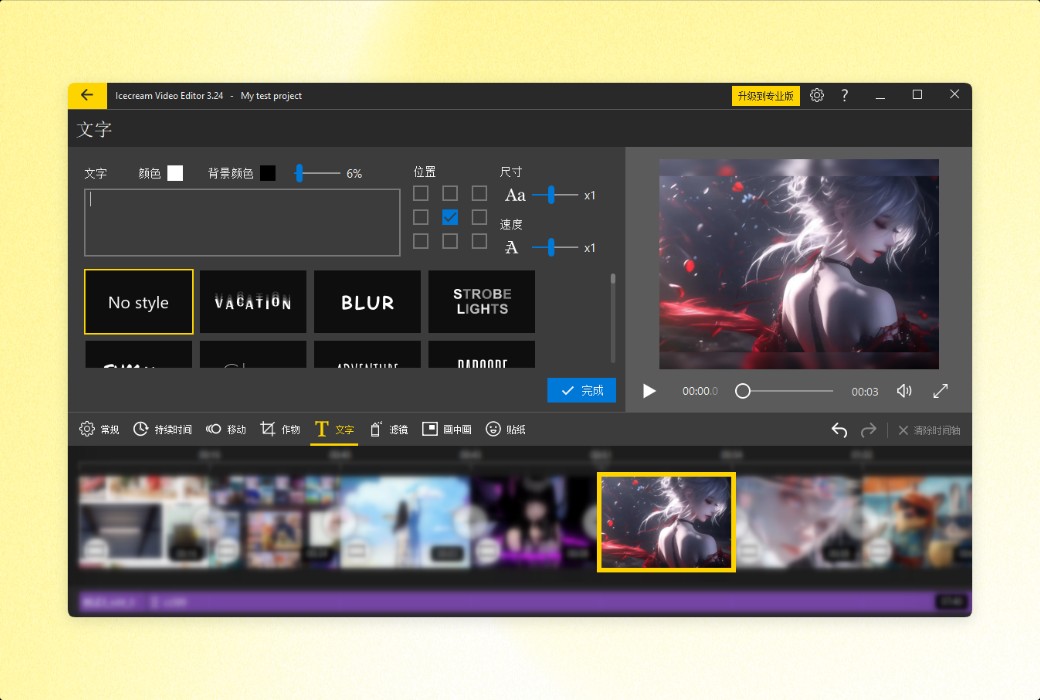Enable the bottom-right text position checkbox
1040x700 pixels.
coord(478,241)
